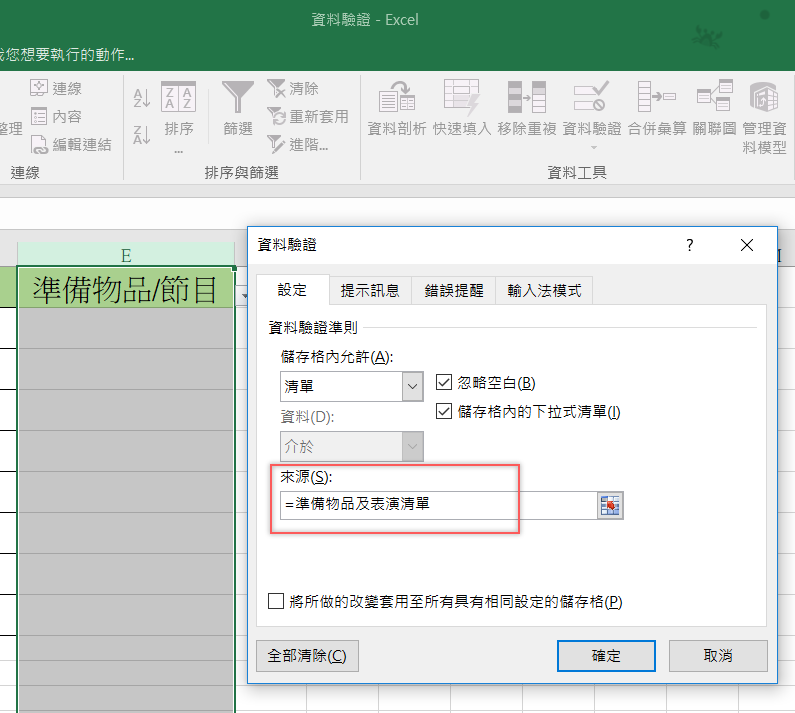The image size is (795, 713).
Task: Click the Clear All (全部清除) button
Action: pyautogui.click(x=307, y=656)
